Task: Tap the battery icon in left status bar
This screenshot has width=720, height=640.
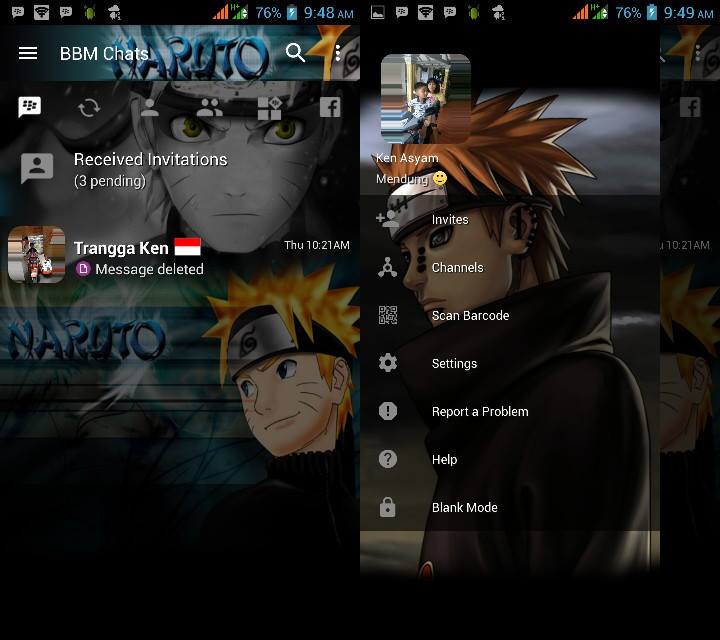Action: [292, 12]
